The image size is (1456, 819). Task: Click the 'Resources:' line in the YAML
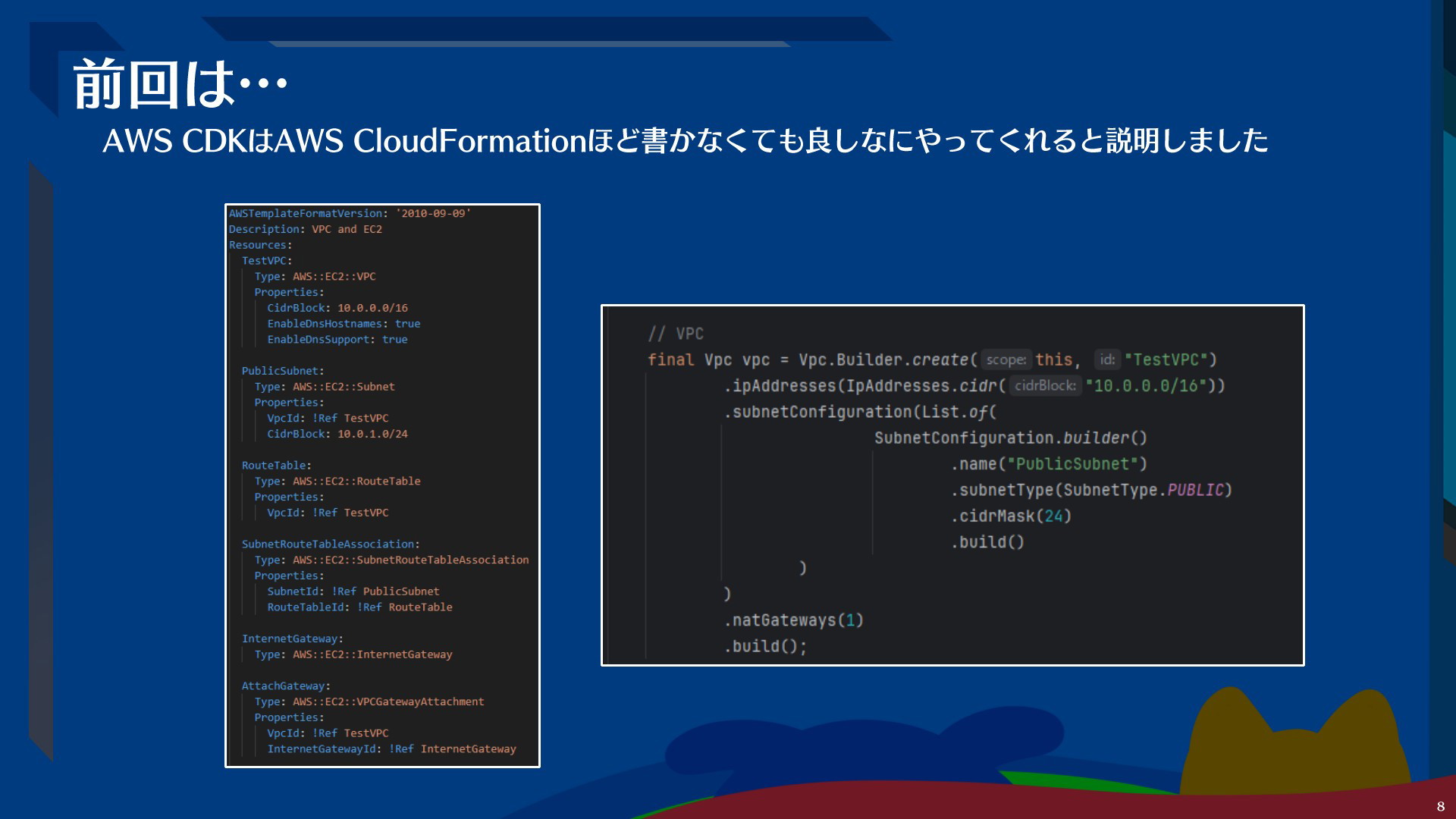pos(260,245)
